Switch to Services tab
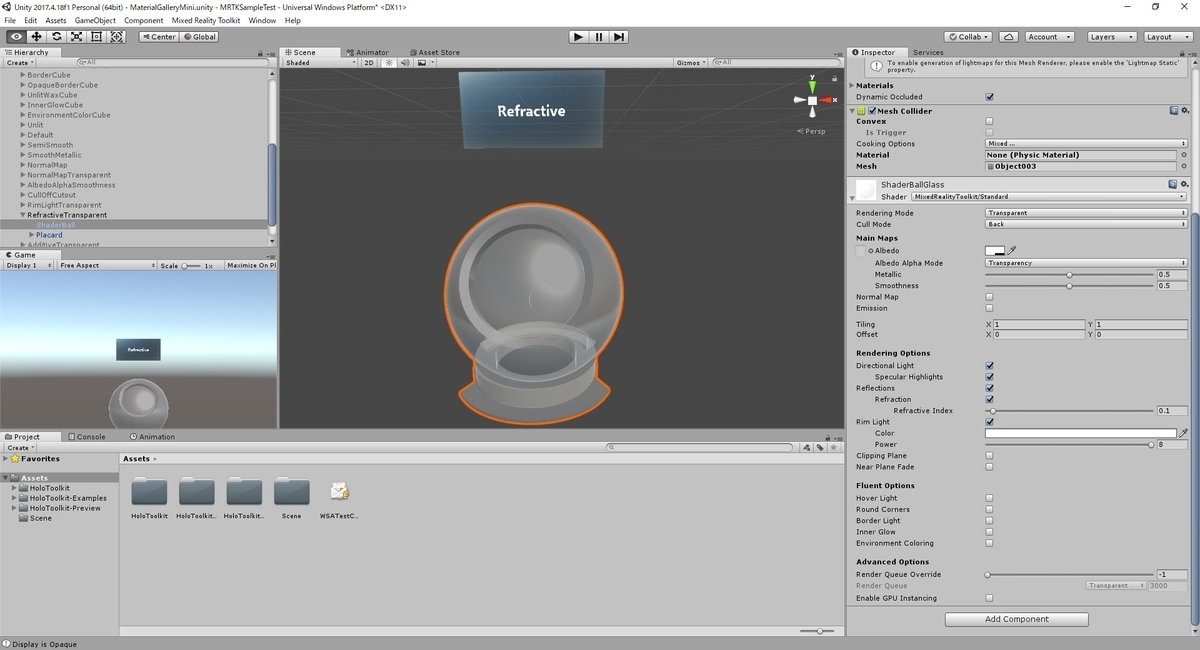 [928, 52]
